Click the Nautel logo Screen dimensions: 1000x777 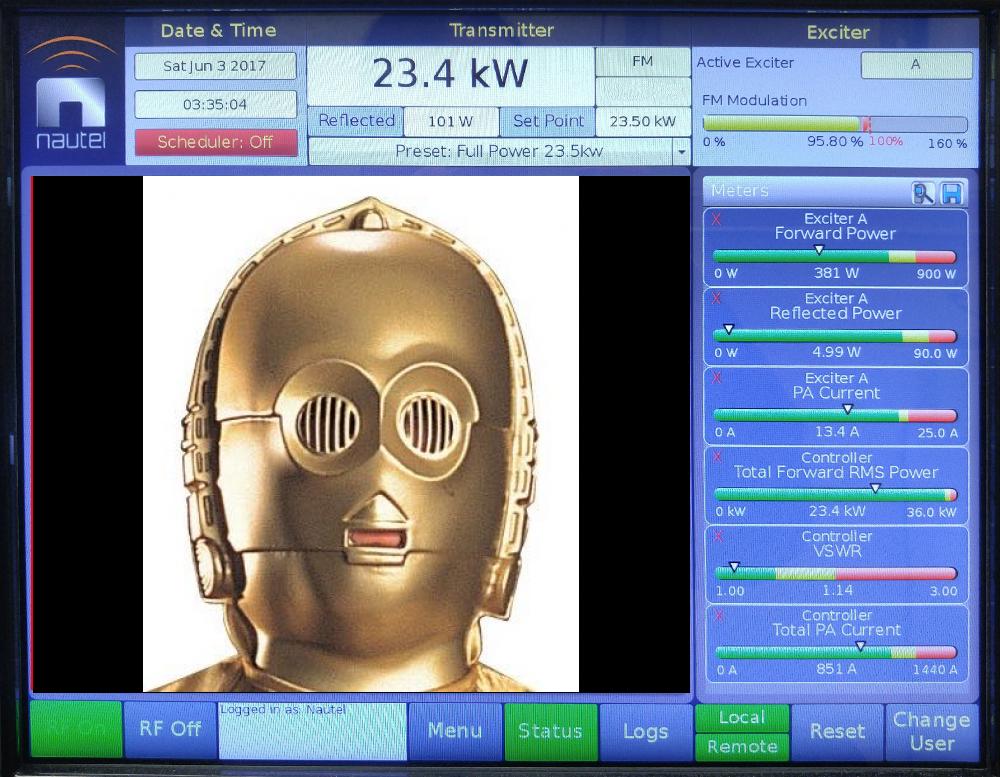point(70,95)
